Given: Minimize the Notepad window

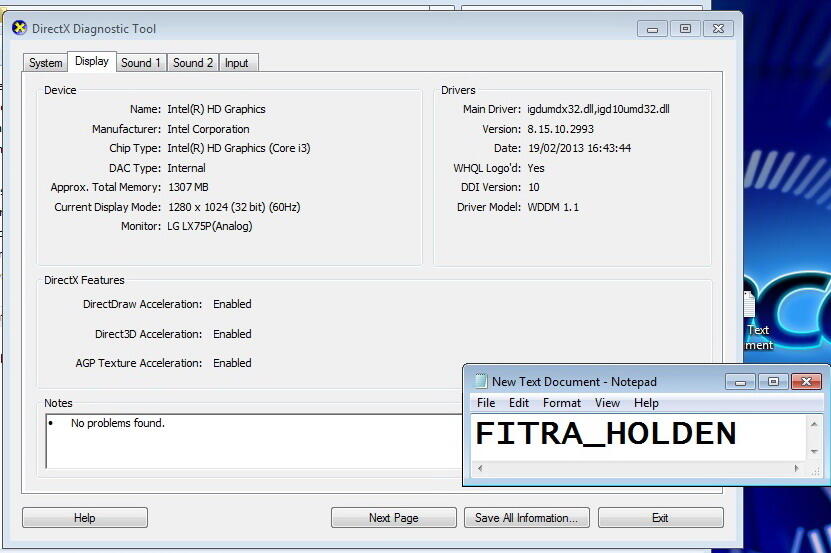Looking at the screenshot, I should click(x=740, y=382).
